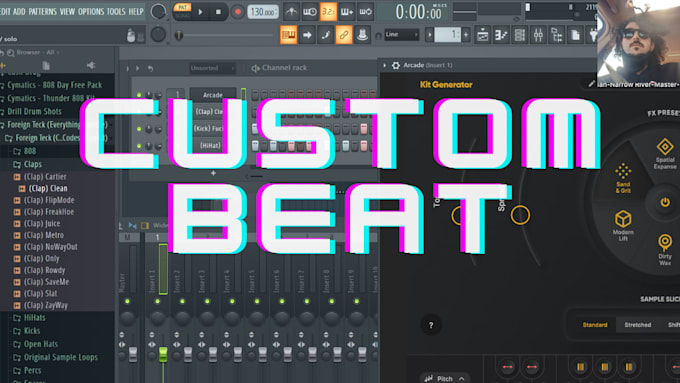Viewport: 680px width, 383px height.
Task: Open the Browser view tree icon
Action: pyautogui.click(x=557, y=35)
